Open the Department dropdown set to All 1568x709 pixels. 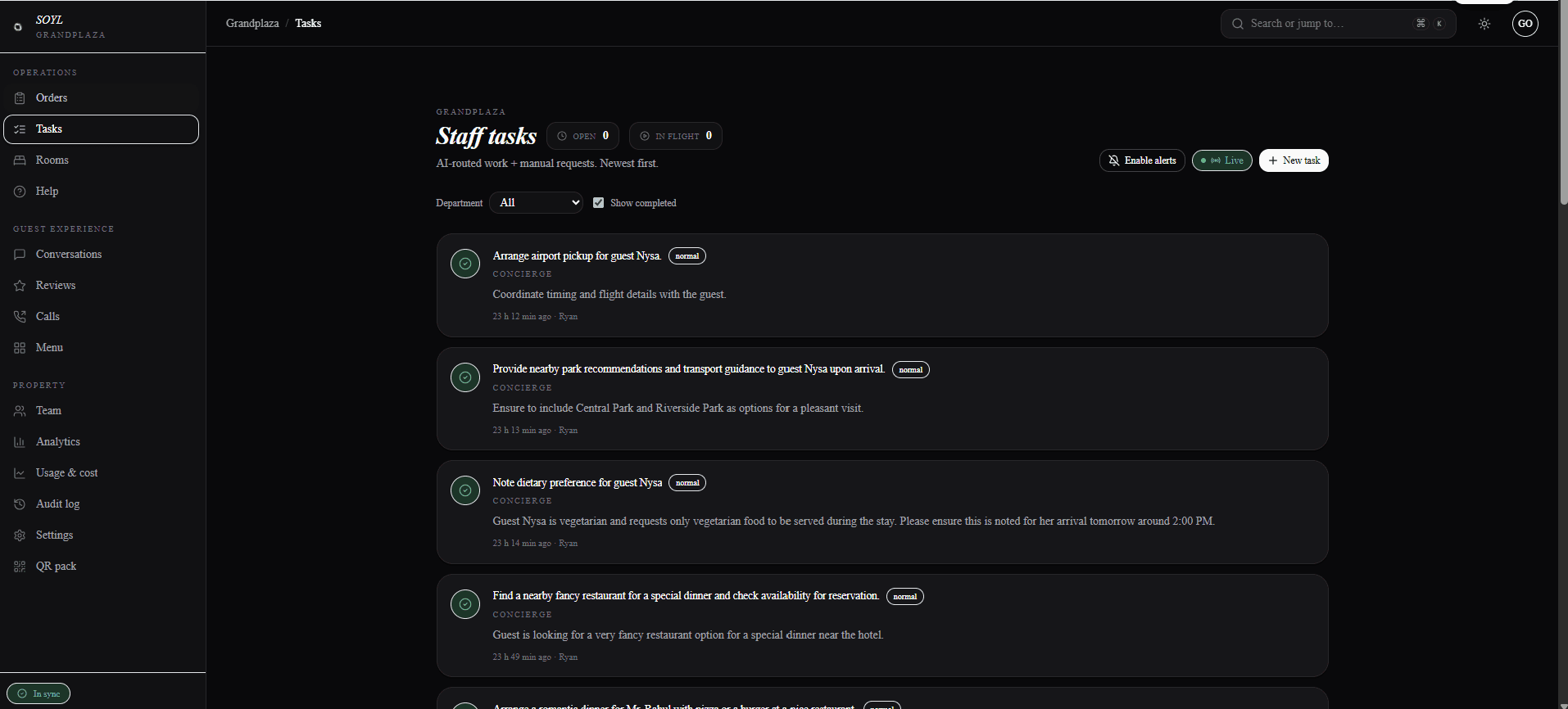click(536, 203)
